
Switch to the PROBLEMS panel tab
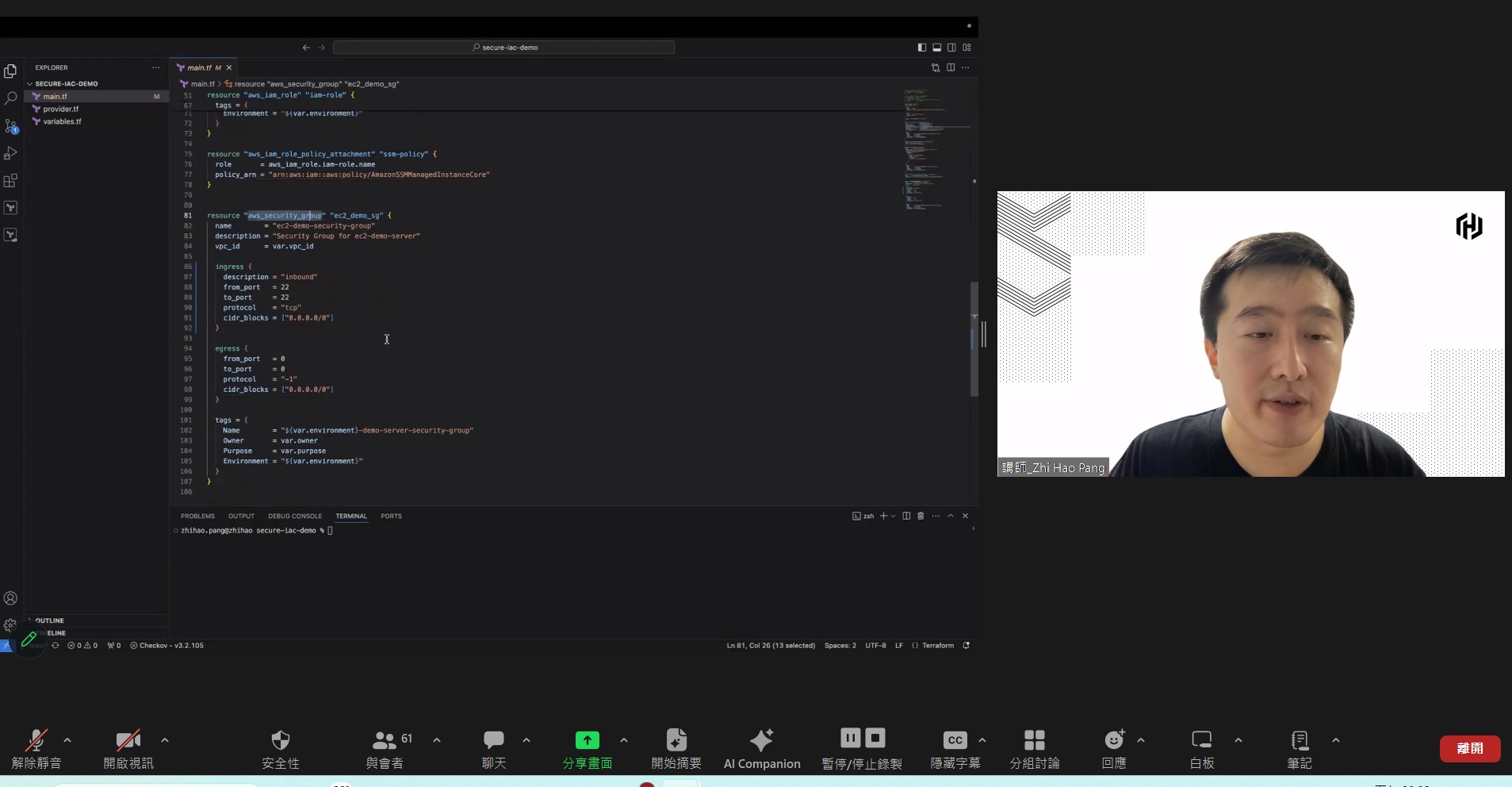[197, 516]
